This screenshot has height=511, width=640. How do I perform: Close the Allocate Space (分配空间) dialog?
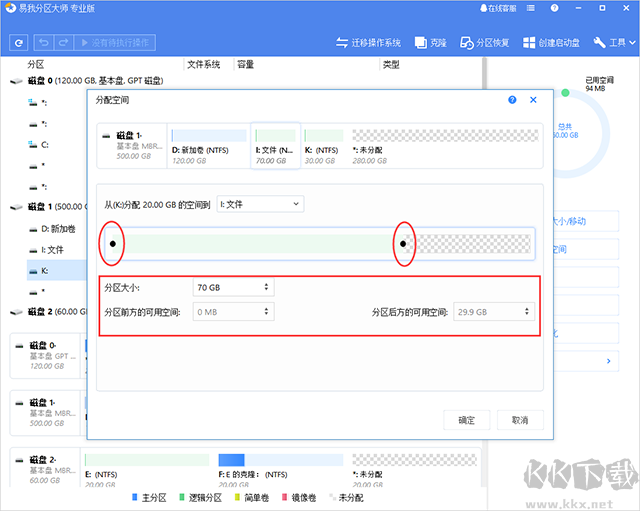[x=533, y=100]
